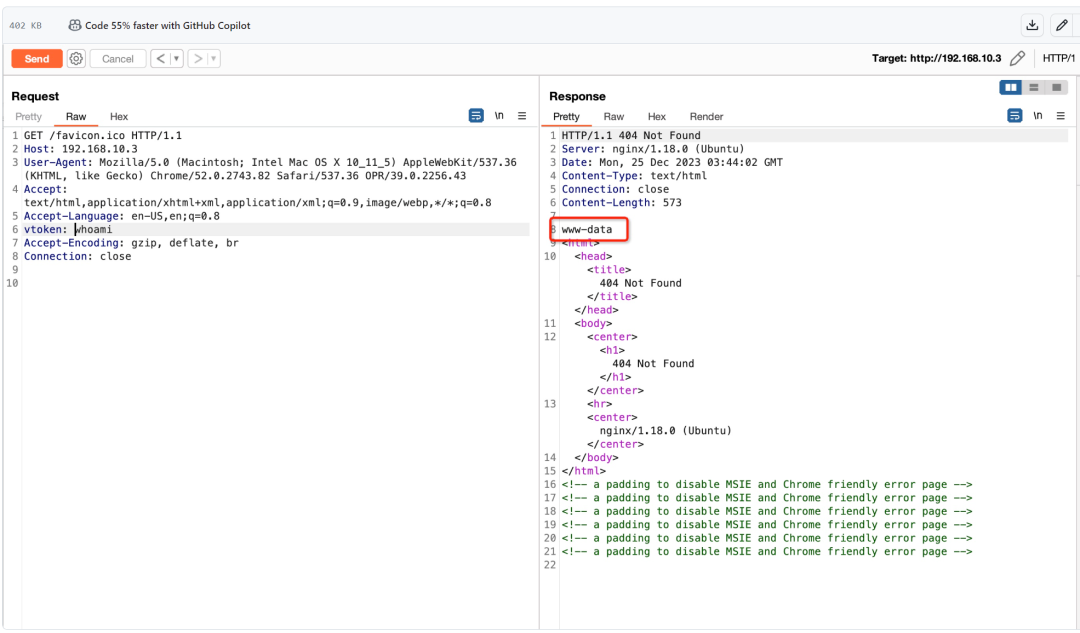Open the Hex tab in Response pane
1080x633 pixels.
pos(656,116)
